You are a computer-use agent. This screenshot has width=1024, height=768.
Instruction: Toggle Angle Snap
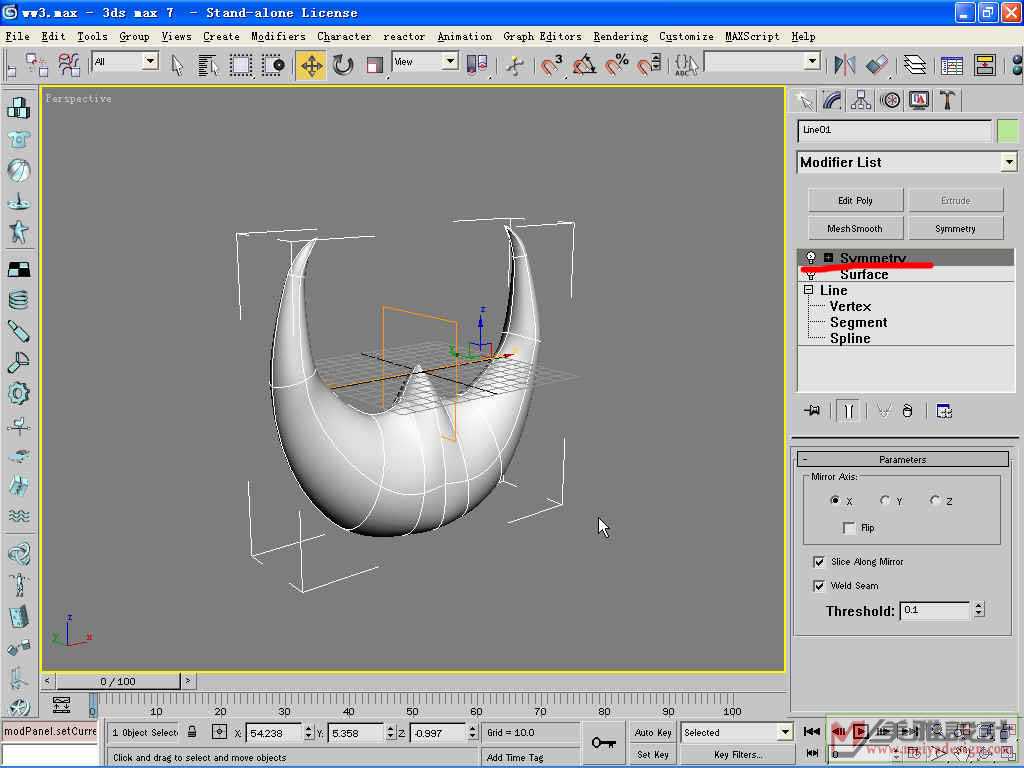(584, 65)
